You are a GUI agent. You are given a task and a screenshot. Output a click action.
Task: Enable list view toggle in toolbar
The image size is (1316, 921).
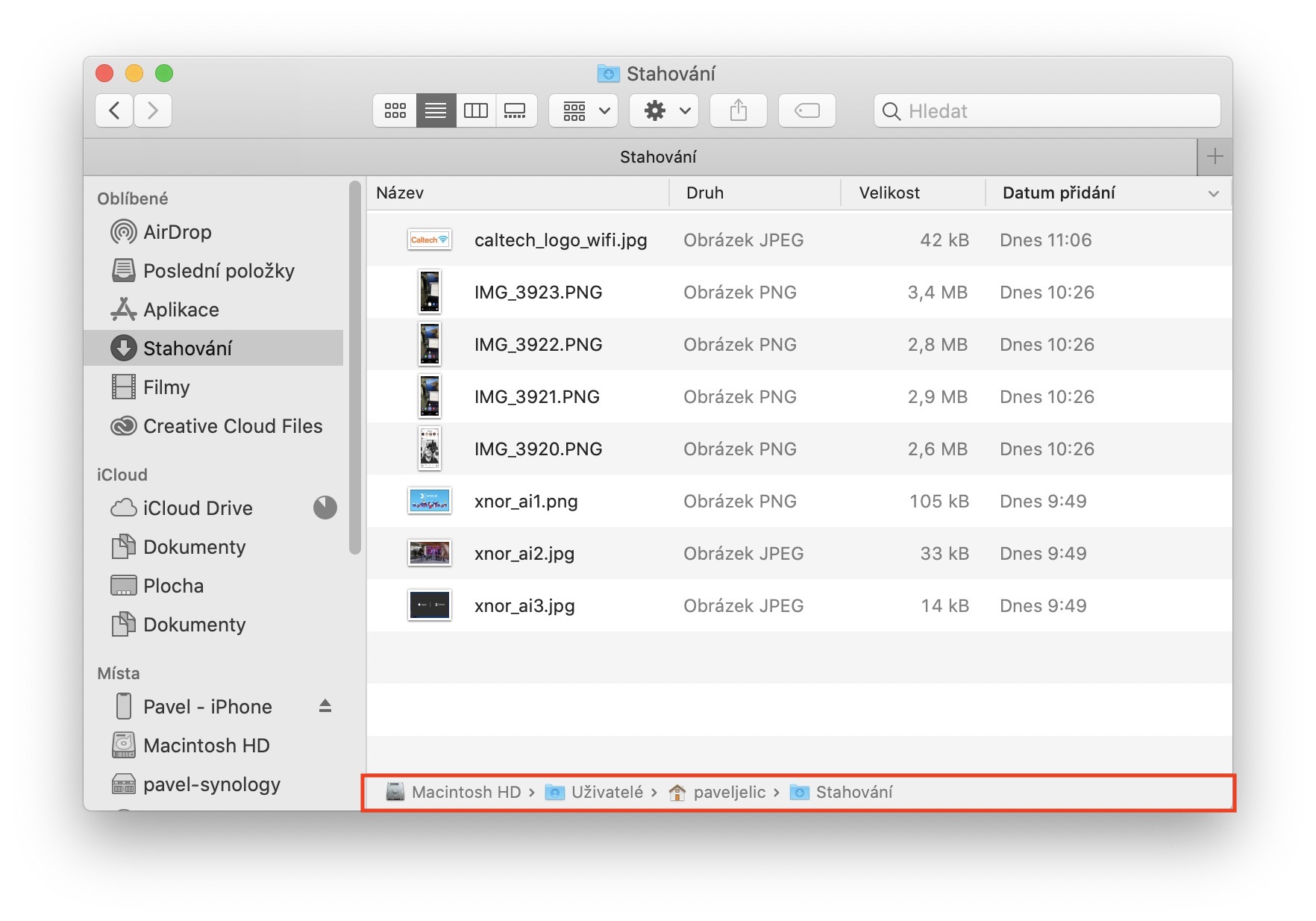coord(436,111)
